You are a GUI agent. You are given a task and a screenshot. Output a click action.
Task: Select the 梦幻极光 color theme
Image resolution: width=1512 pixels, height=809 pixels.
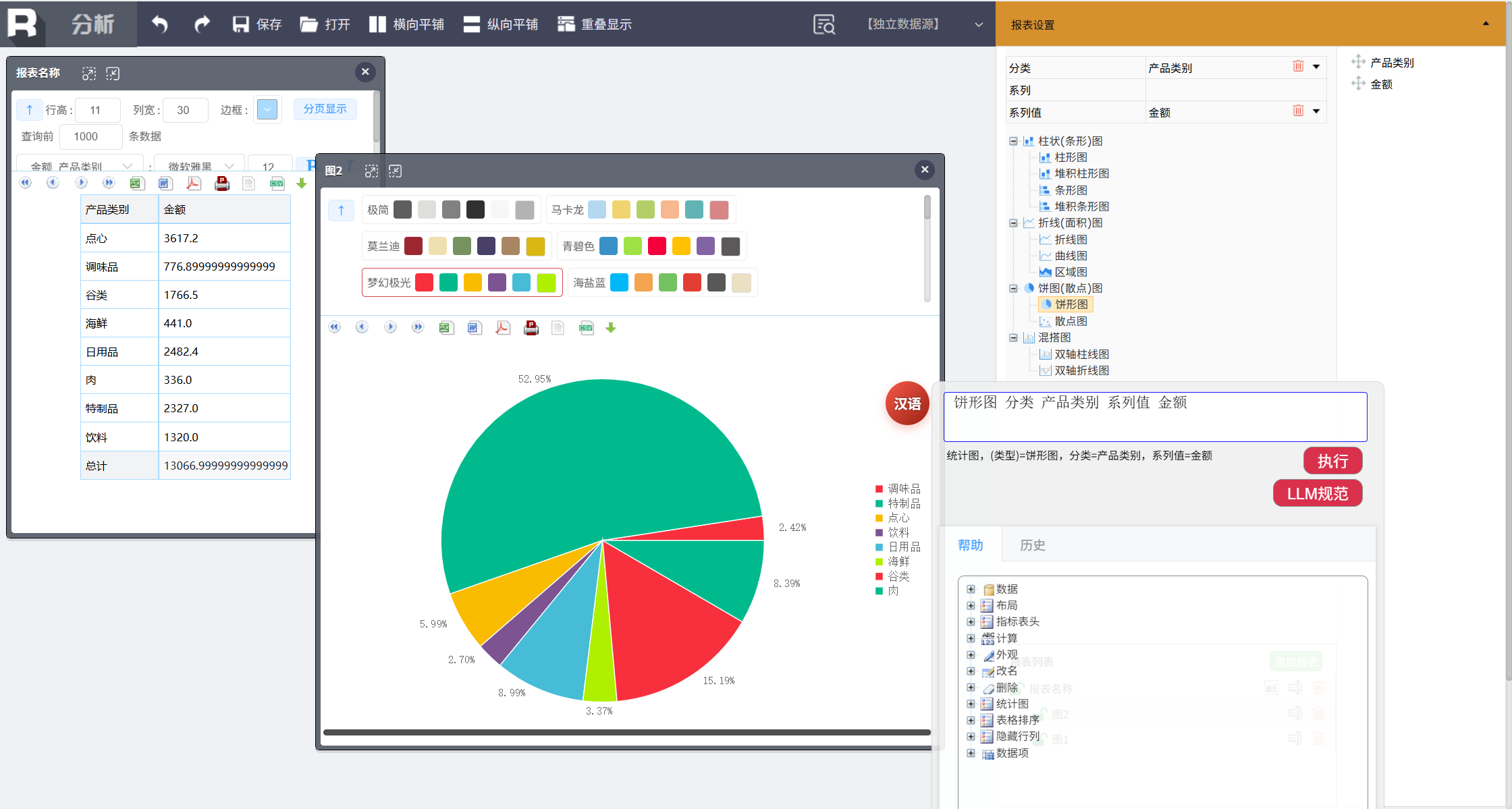coord(389,283)
